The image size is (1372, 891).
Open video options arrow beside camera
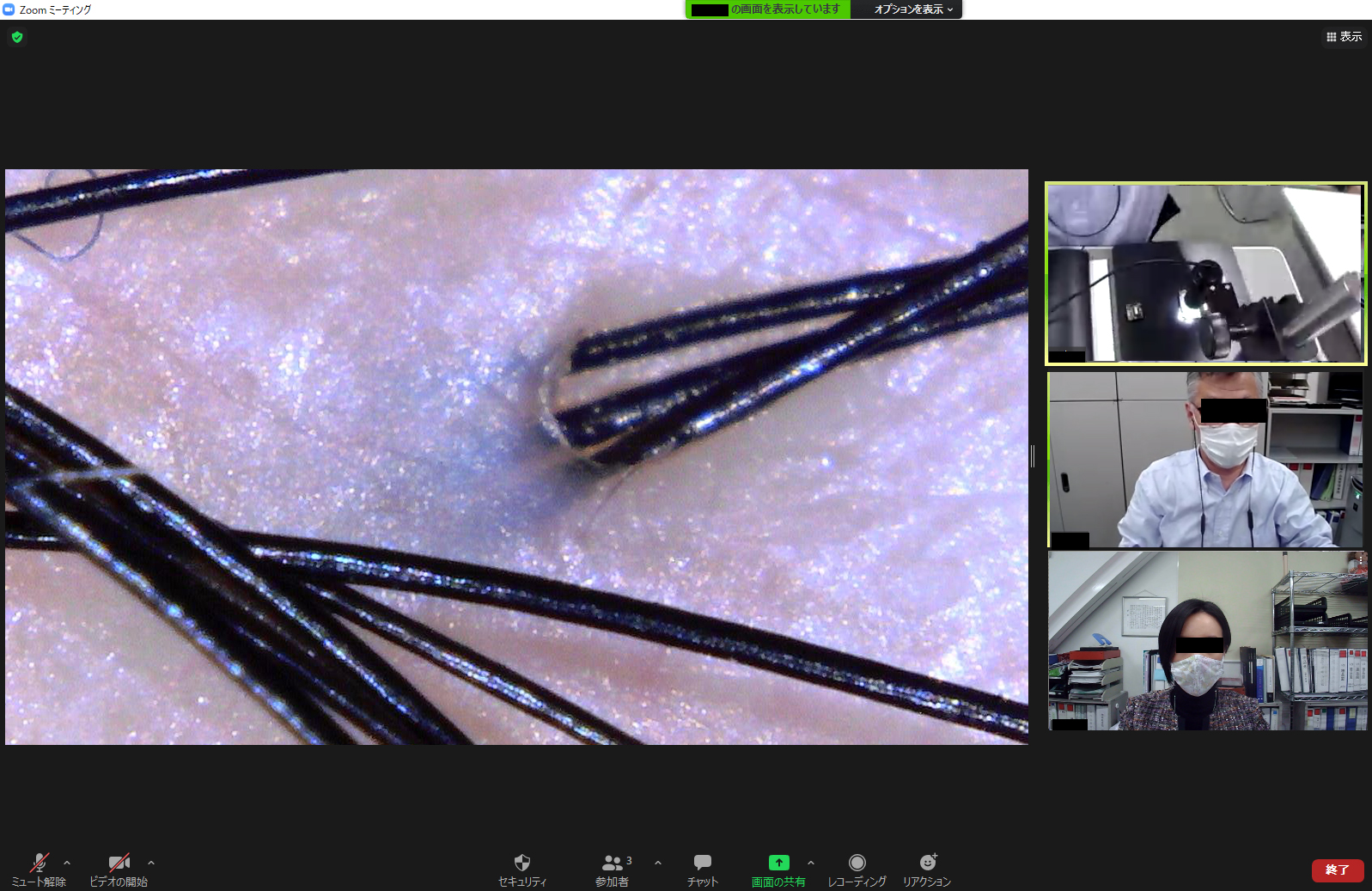[151, 863]
